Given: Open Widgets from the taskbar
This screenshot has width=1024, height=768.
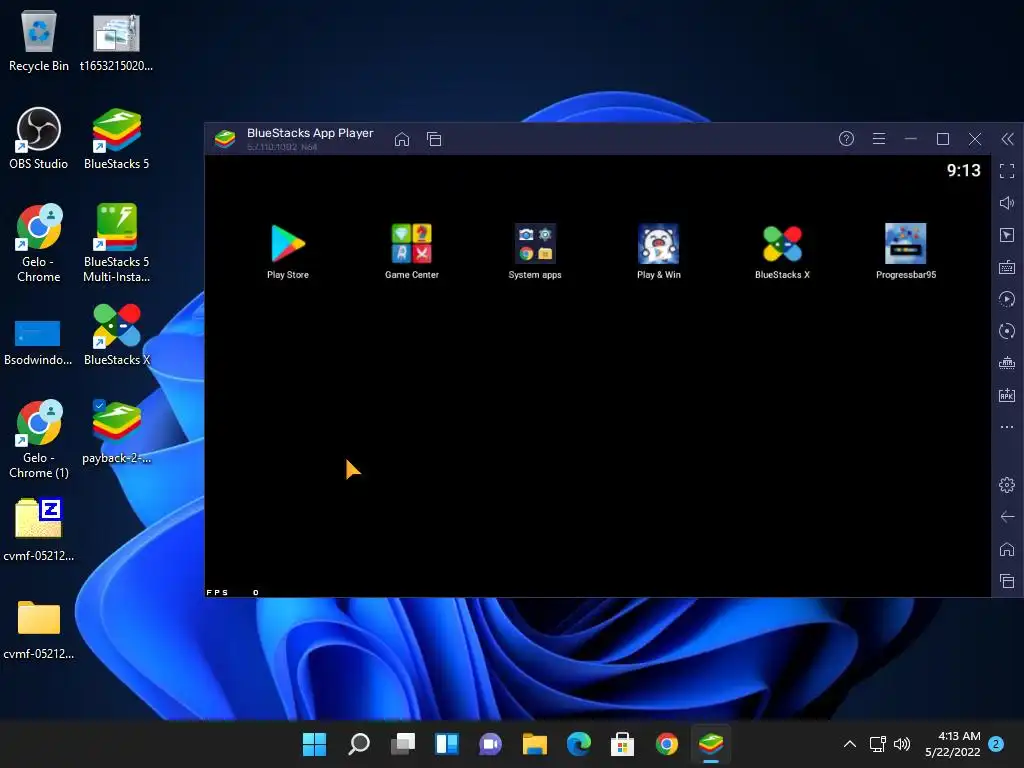Looking at the screenshot, I should (x=447, y=744).
